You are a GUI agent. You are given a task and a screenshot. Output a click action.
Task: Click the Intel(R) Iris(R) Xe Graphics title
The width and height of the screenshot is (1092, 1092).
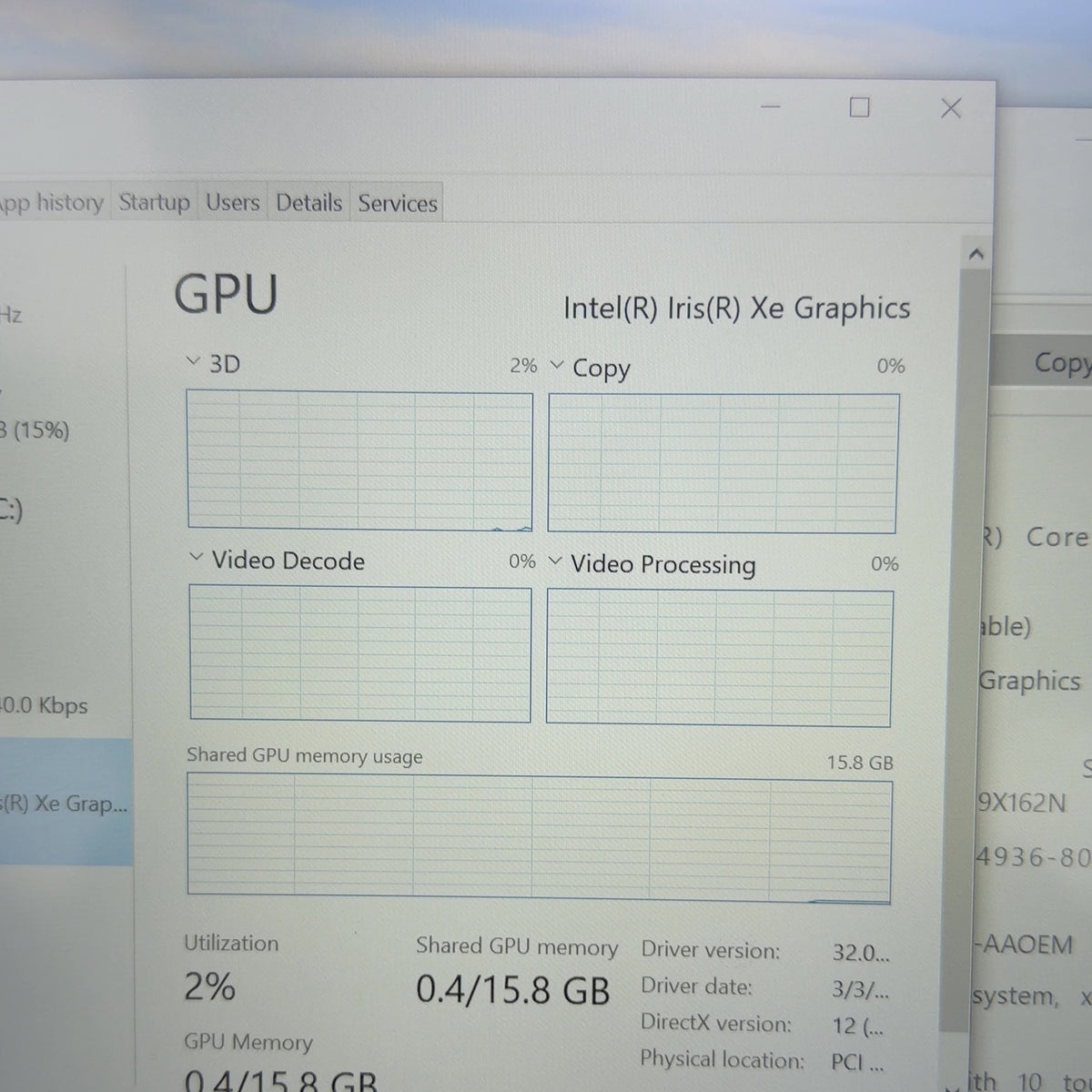pyautogui.click(x=737, y=308)
